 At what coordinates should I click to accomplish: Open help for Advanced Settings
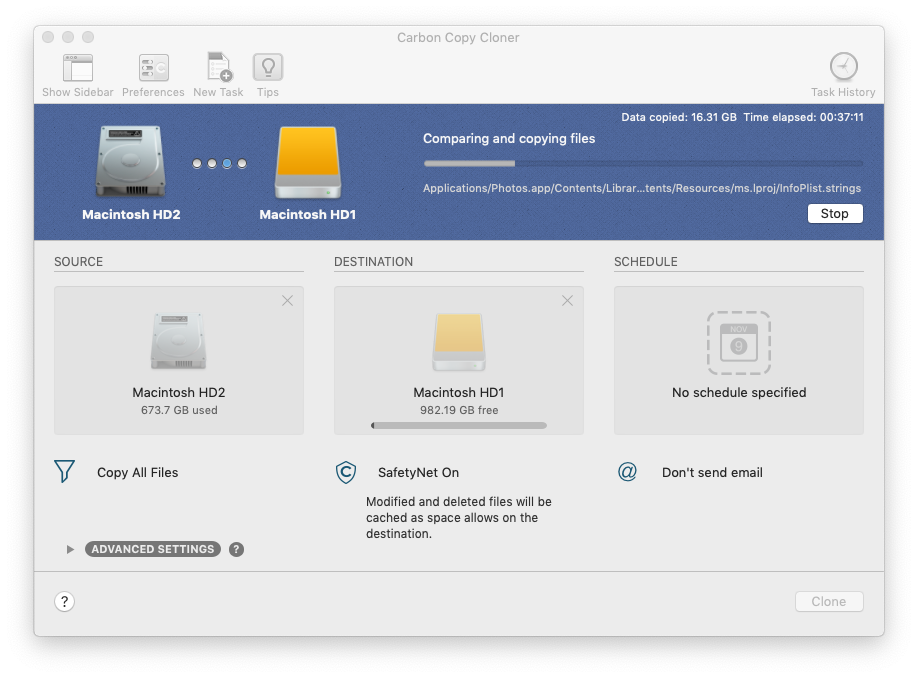pos(237,549)
